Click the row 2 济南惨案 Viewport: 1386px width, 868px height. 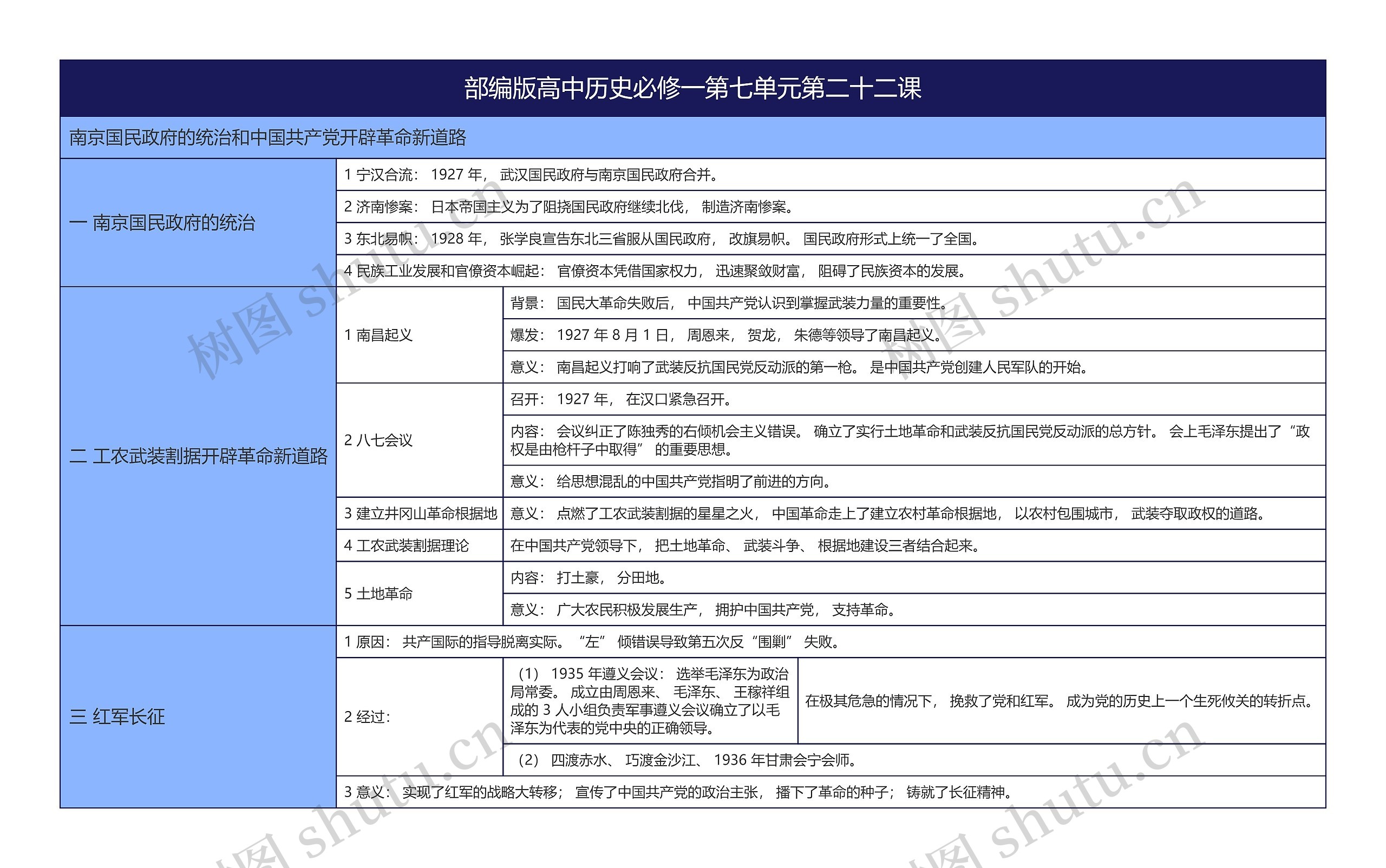click(831, 207)
